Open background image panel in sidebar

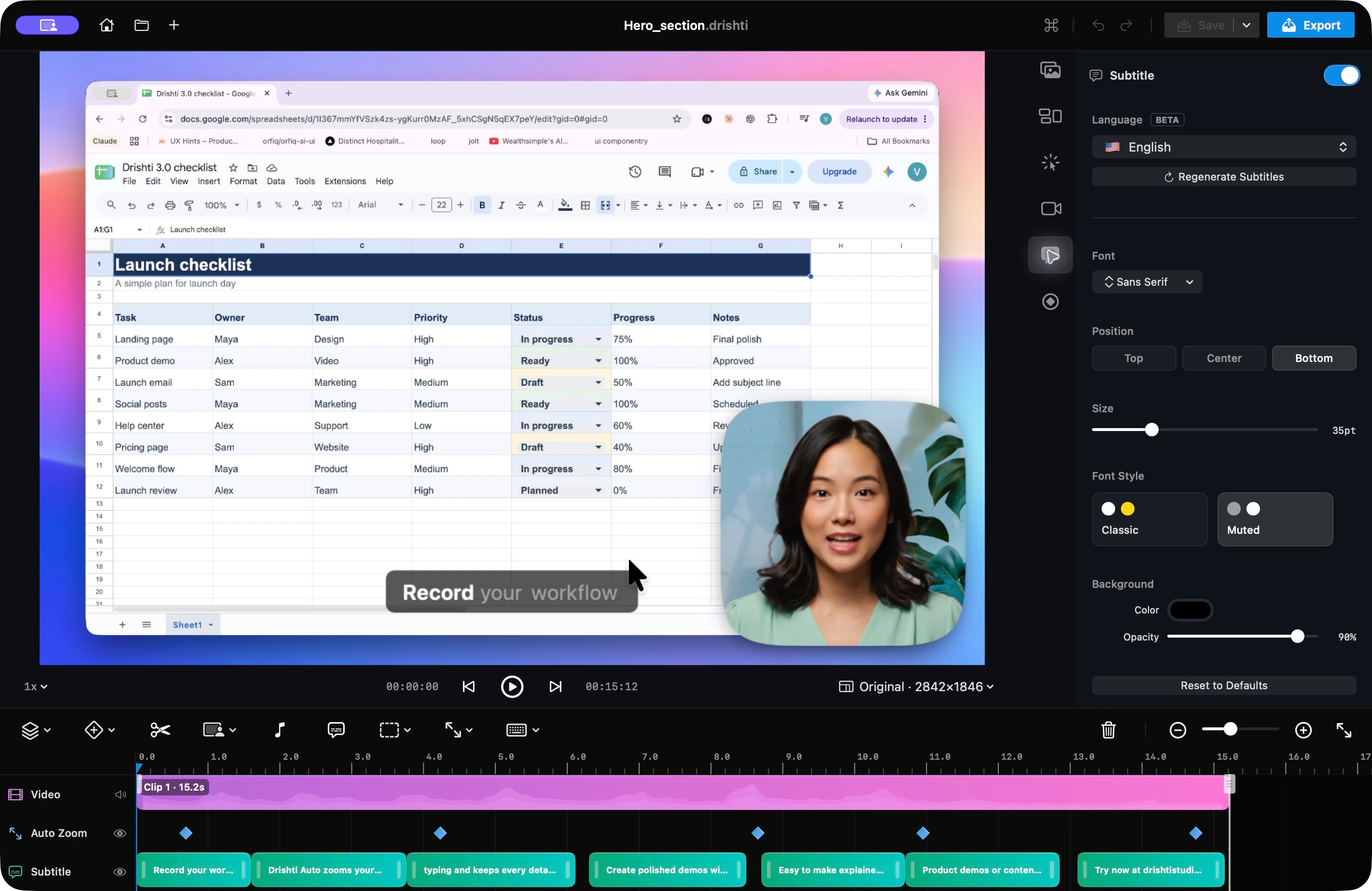pos(1050,70)
